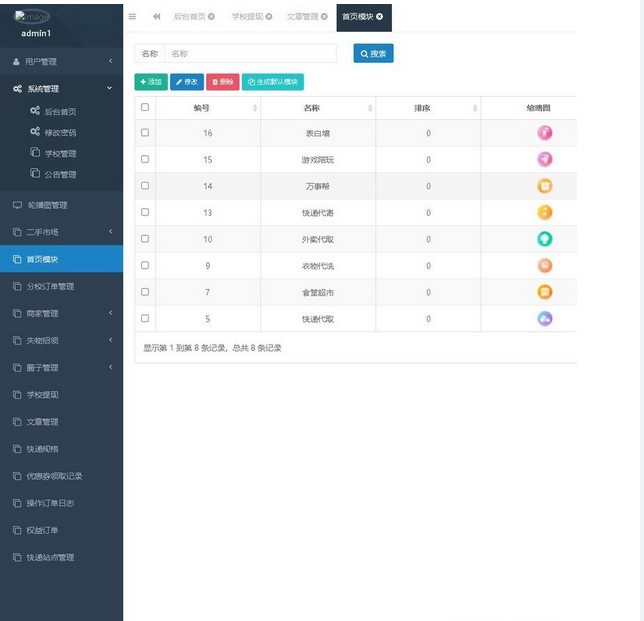This screenshot has width=644, height=621.
Task: Click the copy icon beside 权益订单
Action: click(17, 530)
